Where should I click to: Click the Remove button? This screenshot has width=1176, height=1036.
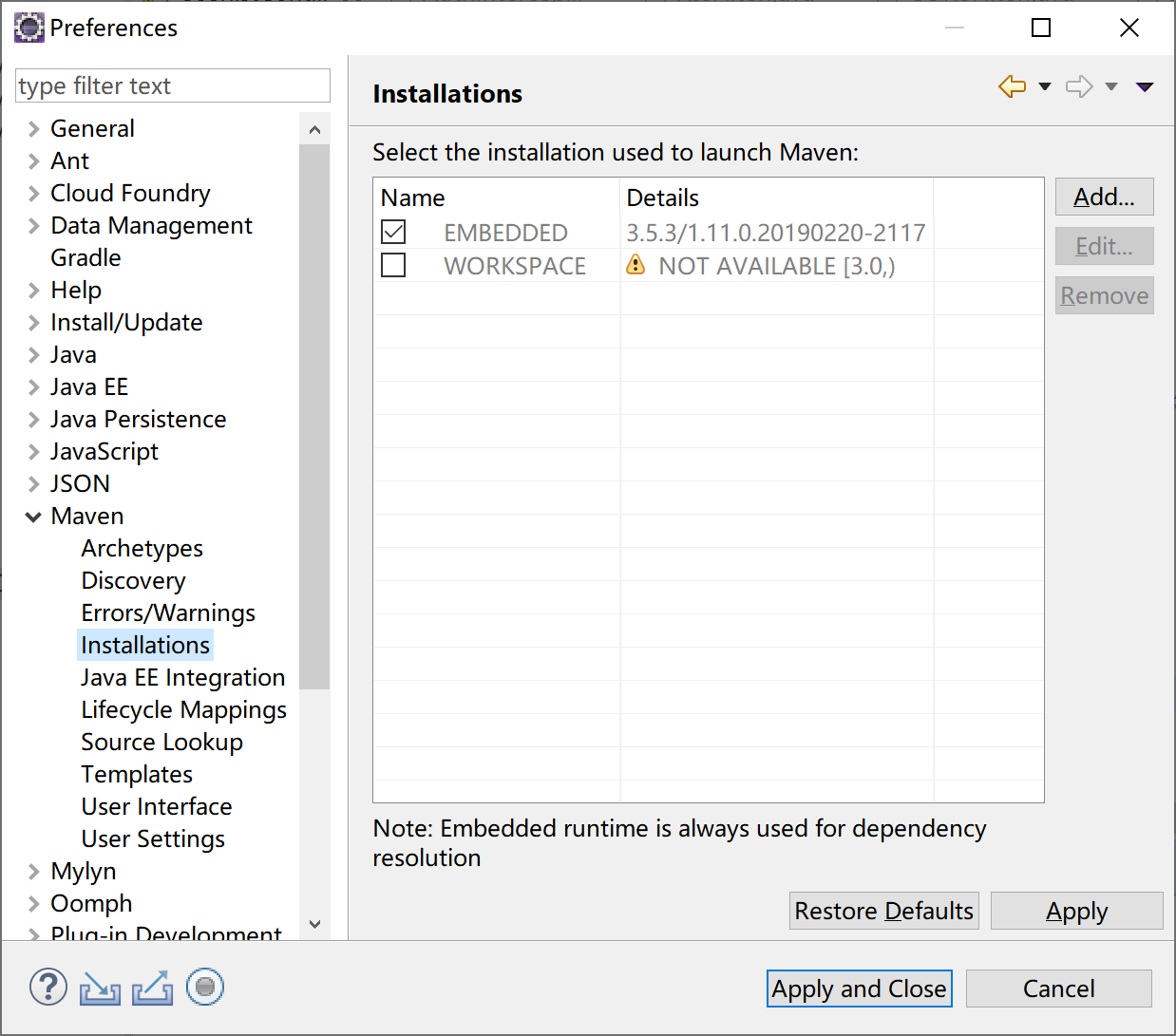[1105, 295]
